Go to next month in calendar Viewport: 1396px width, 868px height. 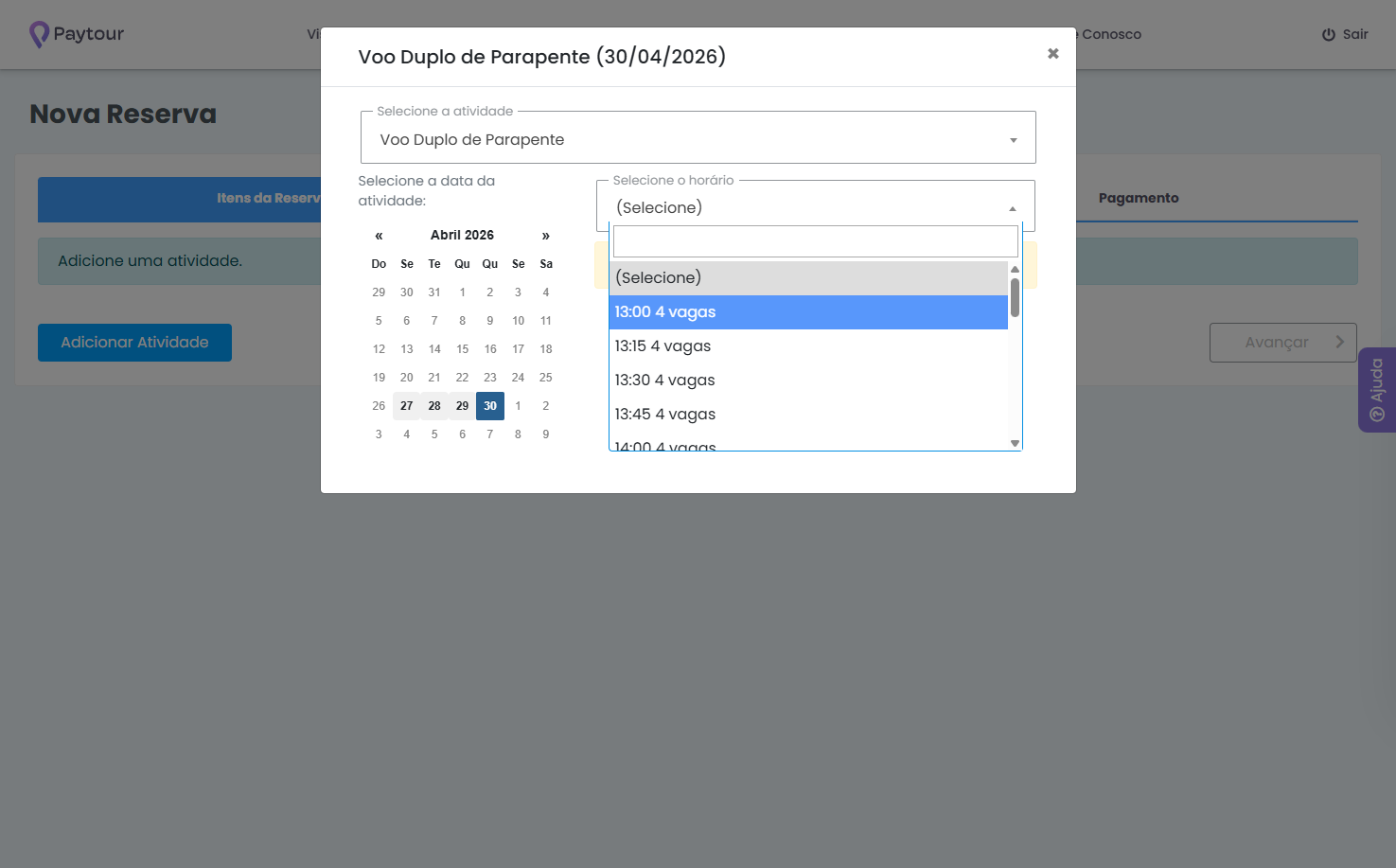coord(546,236)
